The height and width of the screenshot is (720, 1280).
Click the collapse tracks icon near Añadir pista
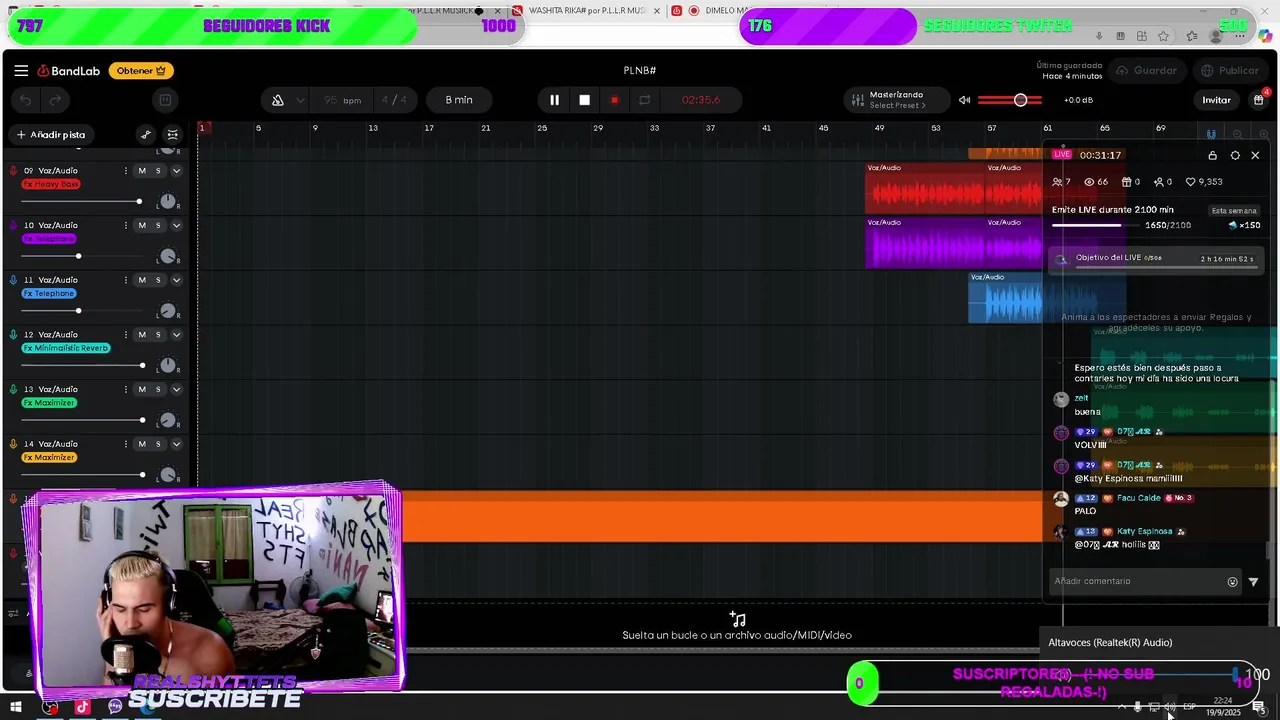[172, 135]
